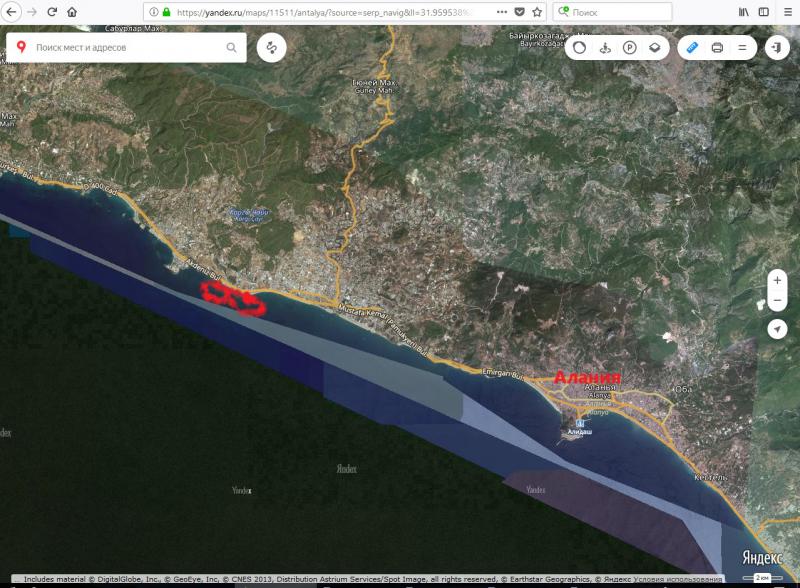Toggle the parking layer button

coord(629,47)
